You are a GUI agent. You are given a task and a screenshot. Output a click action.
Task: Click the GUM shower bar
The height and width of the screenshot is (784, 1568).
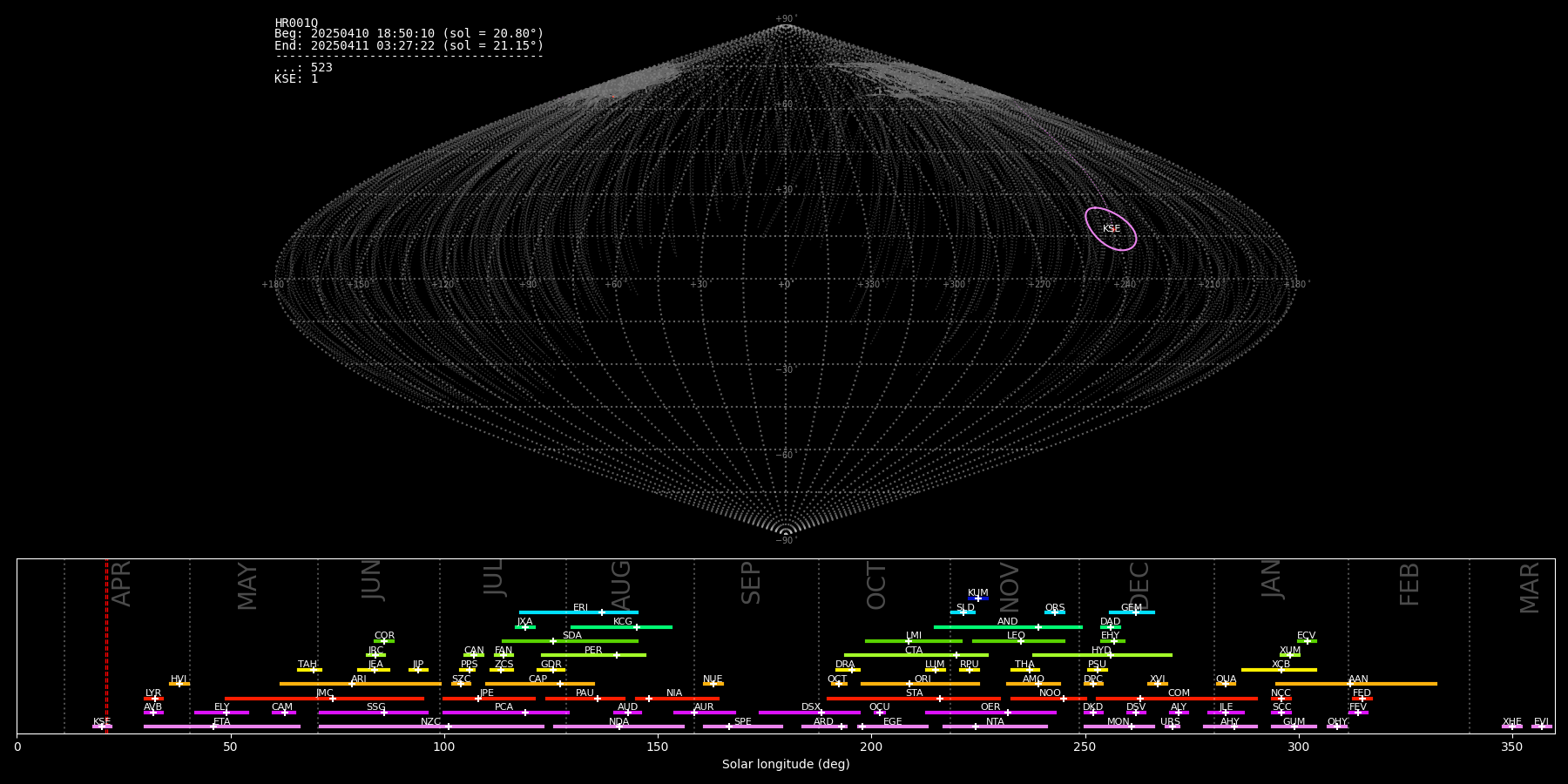coord(1294,727)
